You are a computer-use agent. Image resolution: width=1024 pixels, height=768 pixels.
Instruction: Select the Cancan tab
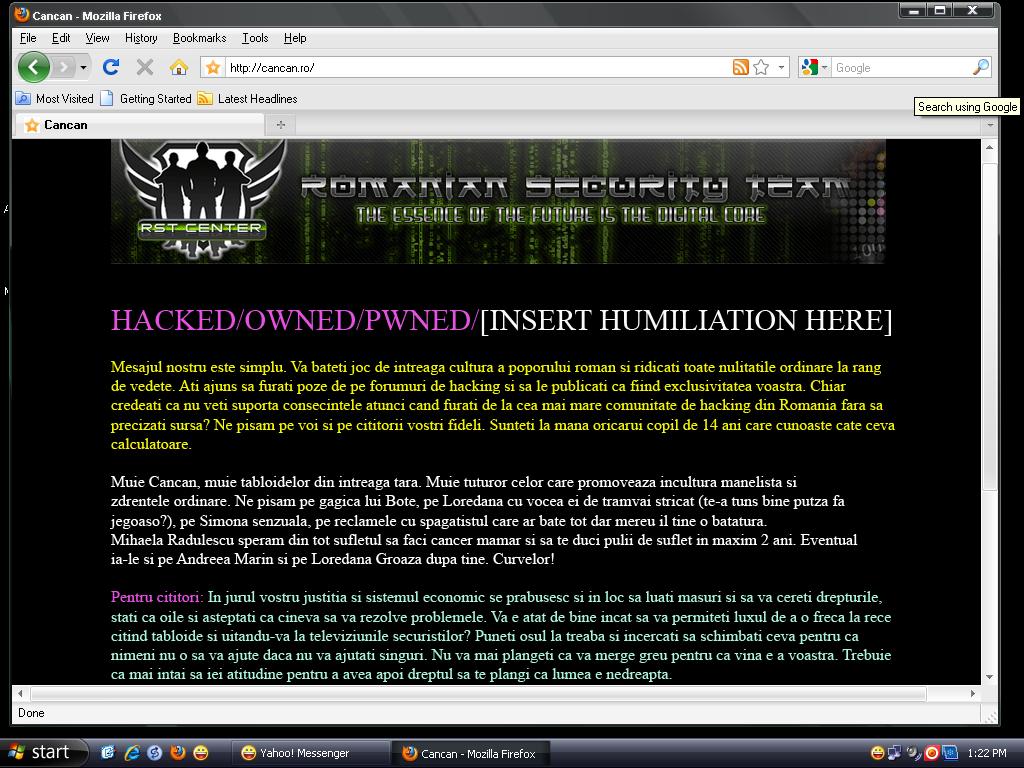[138, 125]
